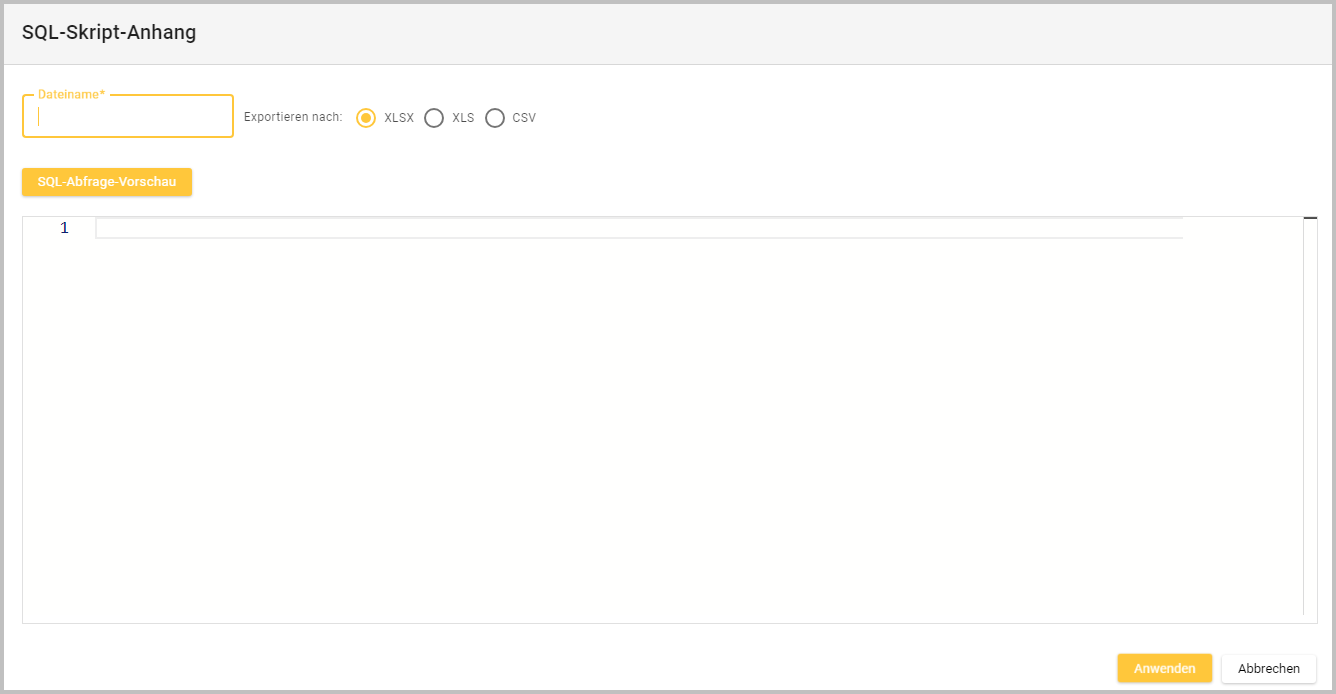Click the XLSX format label text

coord(399,118)
